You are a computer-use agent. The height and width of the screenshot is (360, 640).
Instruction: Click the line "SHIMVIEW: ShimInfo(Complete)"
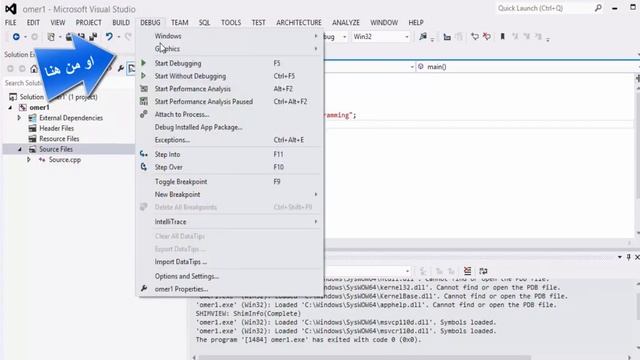tap(248, 313)
